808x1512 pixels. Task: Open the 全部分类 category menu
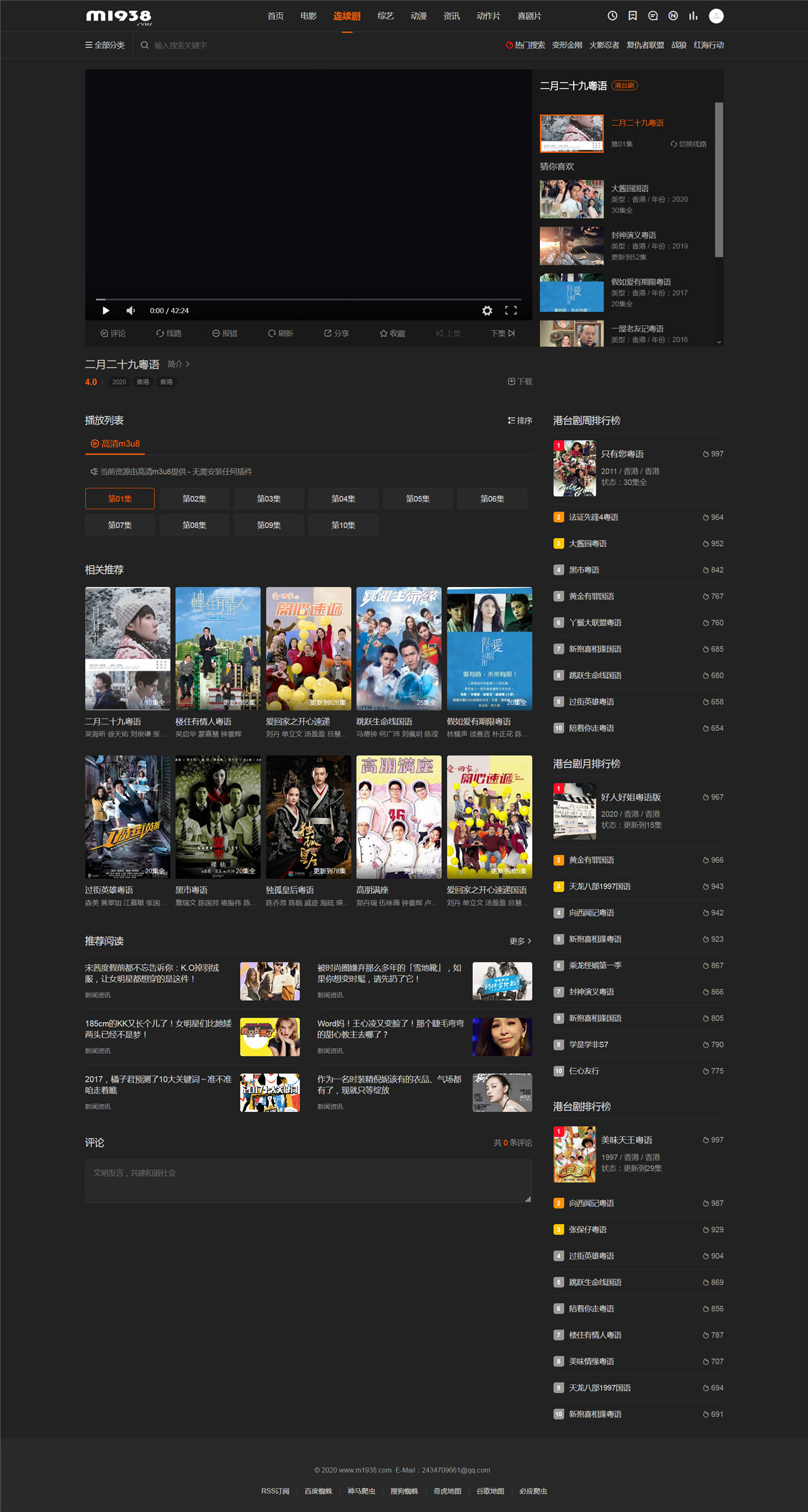(105, 45)
